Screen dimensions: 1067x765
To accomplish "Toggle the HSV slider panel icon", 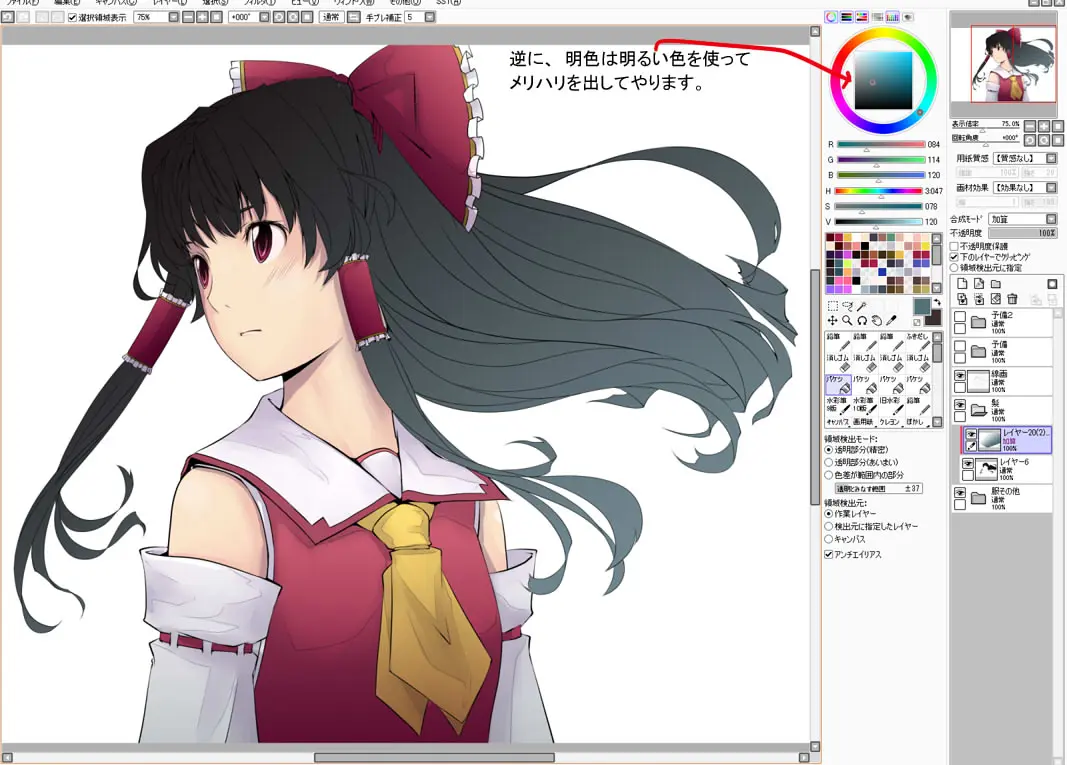I will click(x=861, y=17).
